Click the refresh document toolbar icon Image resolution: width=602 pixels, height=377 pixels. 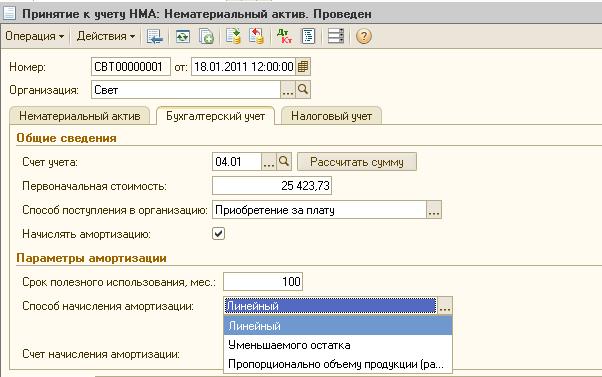pyautogui.click(x=182, y=36)
